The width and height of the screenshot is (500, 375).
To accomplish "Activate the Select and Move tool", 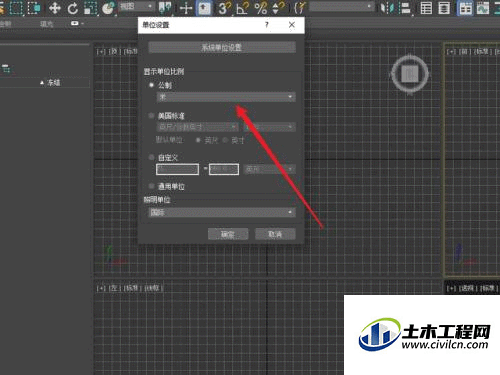I will [x=55, y=8].
